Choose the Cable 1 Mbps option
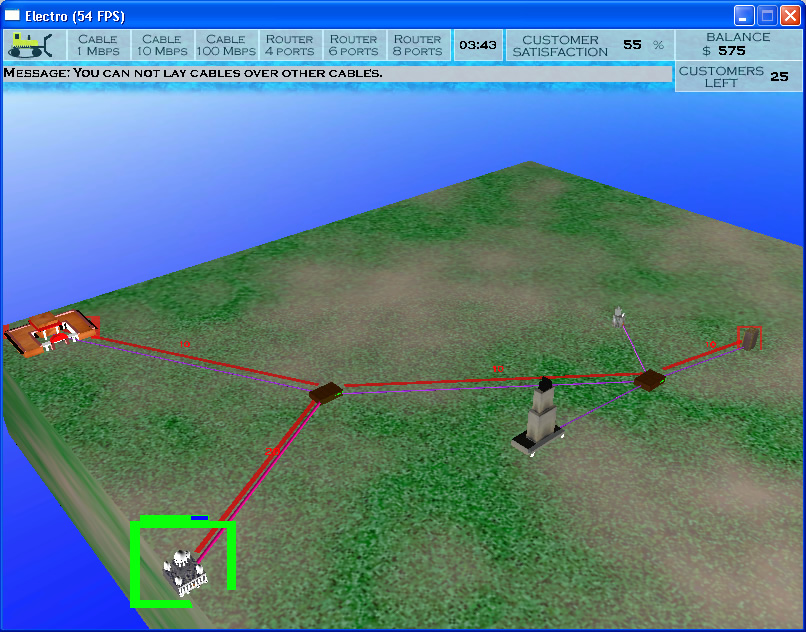 (x=98, y=45)
